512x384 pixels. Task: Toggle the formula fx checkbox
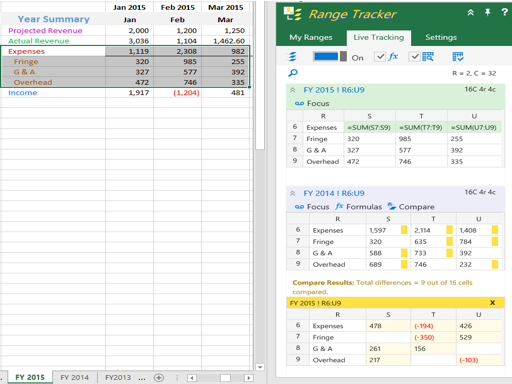coord(380,57)
